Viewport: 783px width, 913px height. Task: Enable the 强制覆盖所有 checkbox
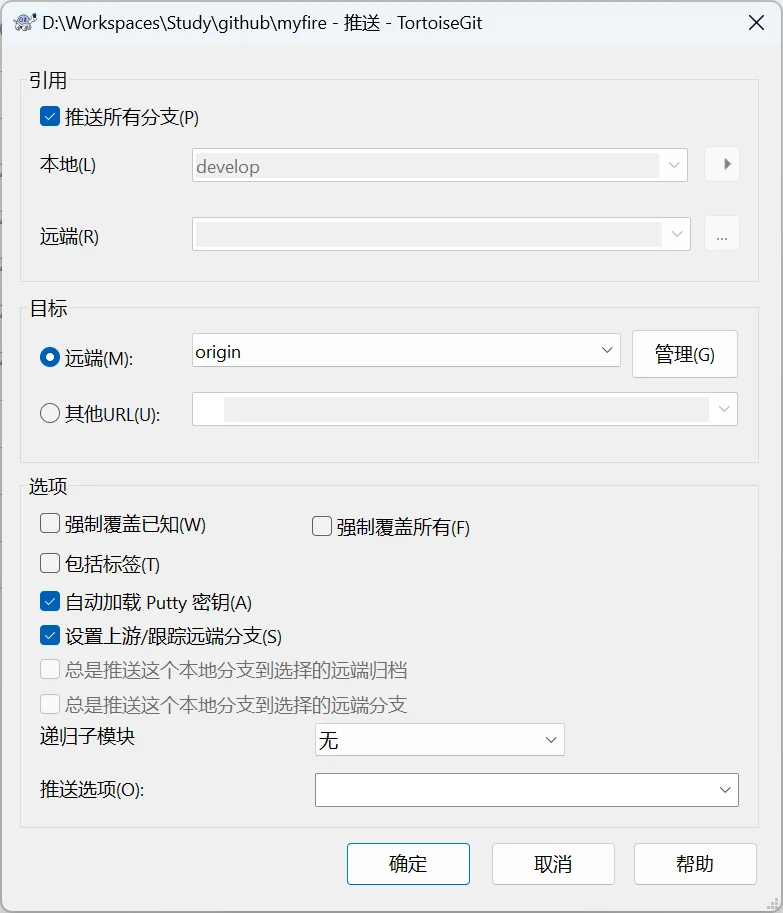[x=322, y=526]
